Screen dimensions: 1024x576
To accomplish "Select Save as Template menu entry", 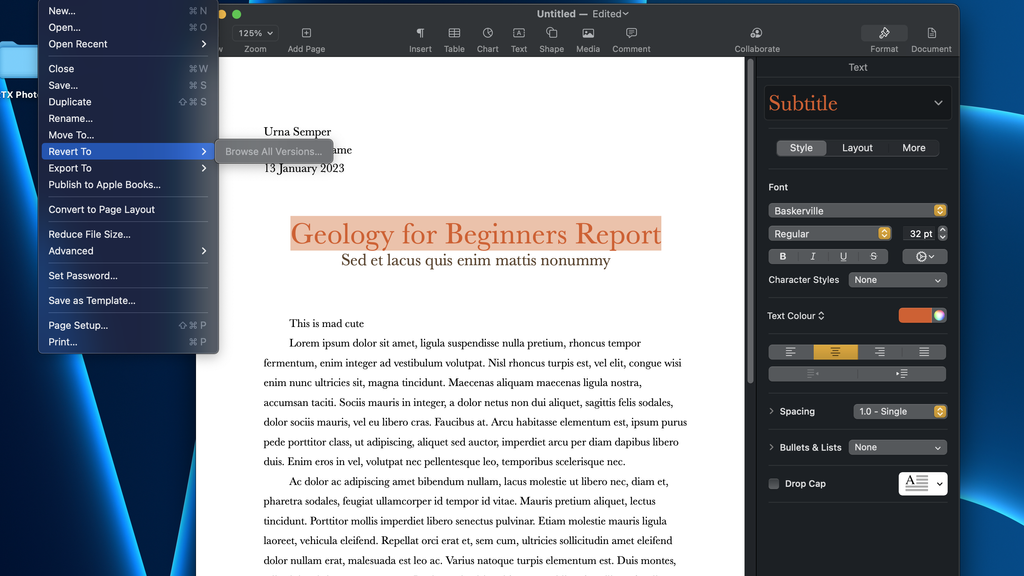I will coord(92,300).
